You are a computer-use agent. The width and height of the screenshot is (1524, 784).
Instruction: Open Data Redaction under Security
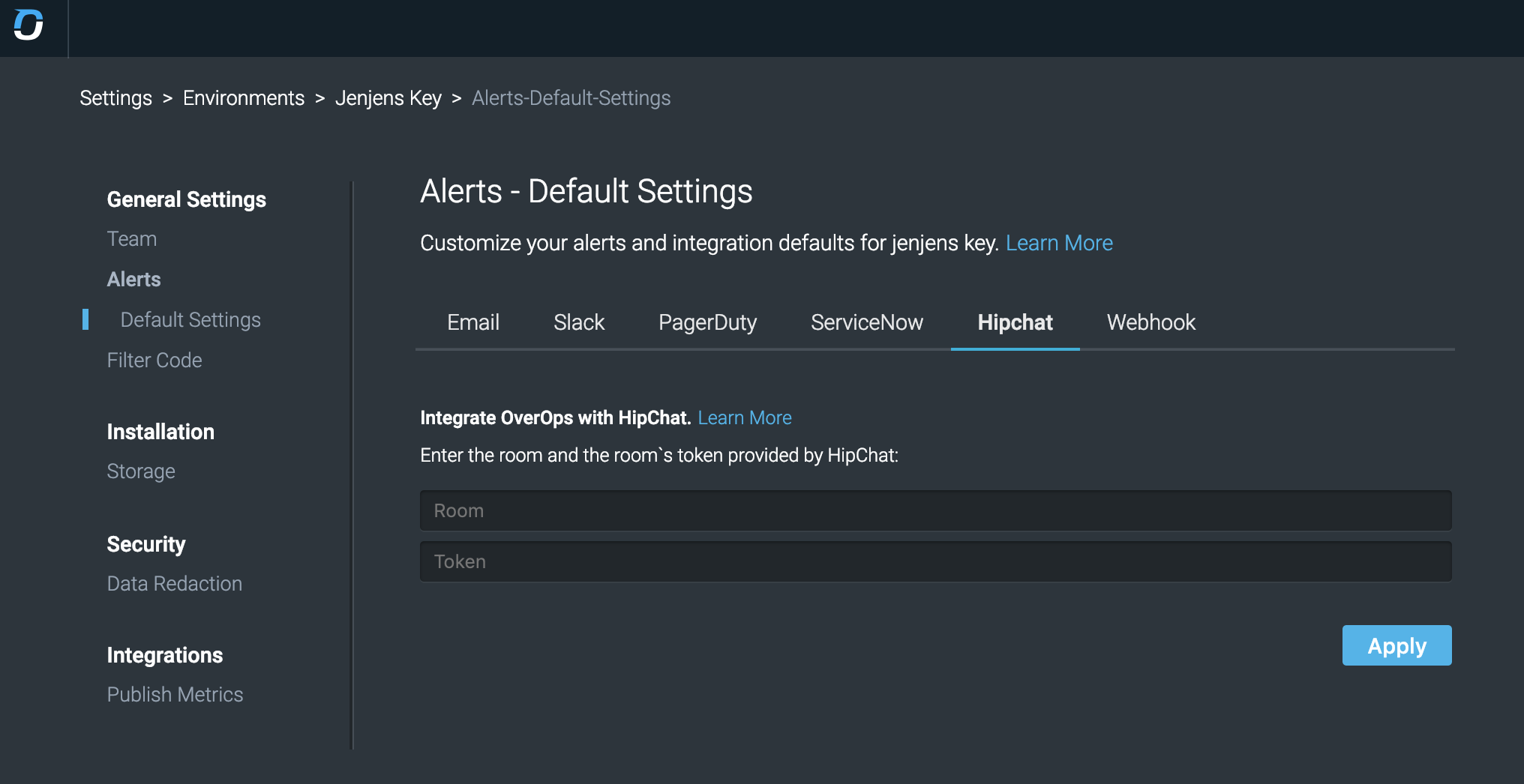175,584
